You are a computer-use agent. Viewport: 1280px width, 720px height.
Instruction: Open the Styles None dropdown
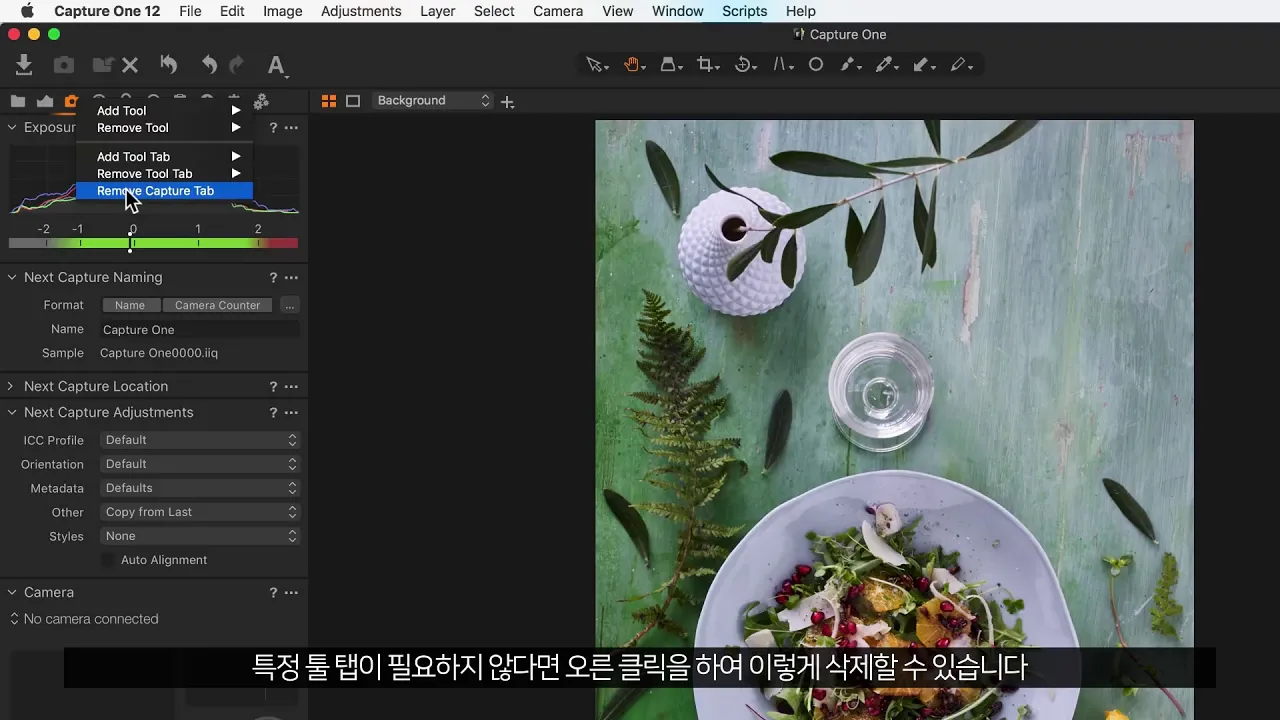[x=200, y=536]
